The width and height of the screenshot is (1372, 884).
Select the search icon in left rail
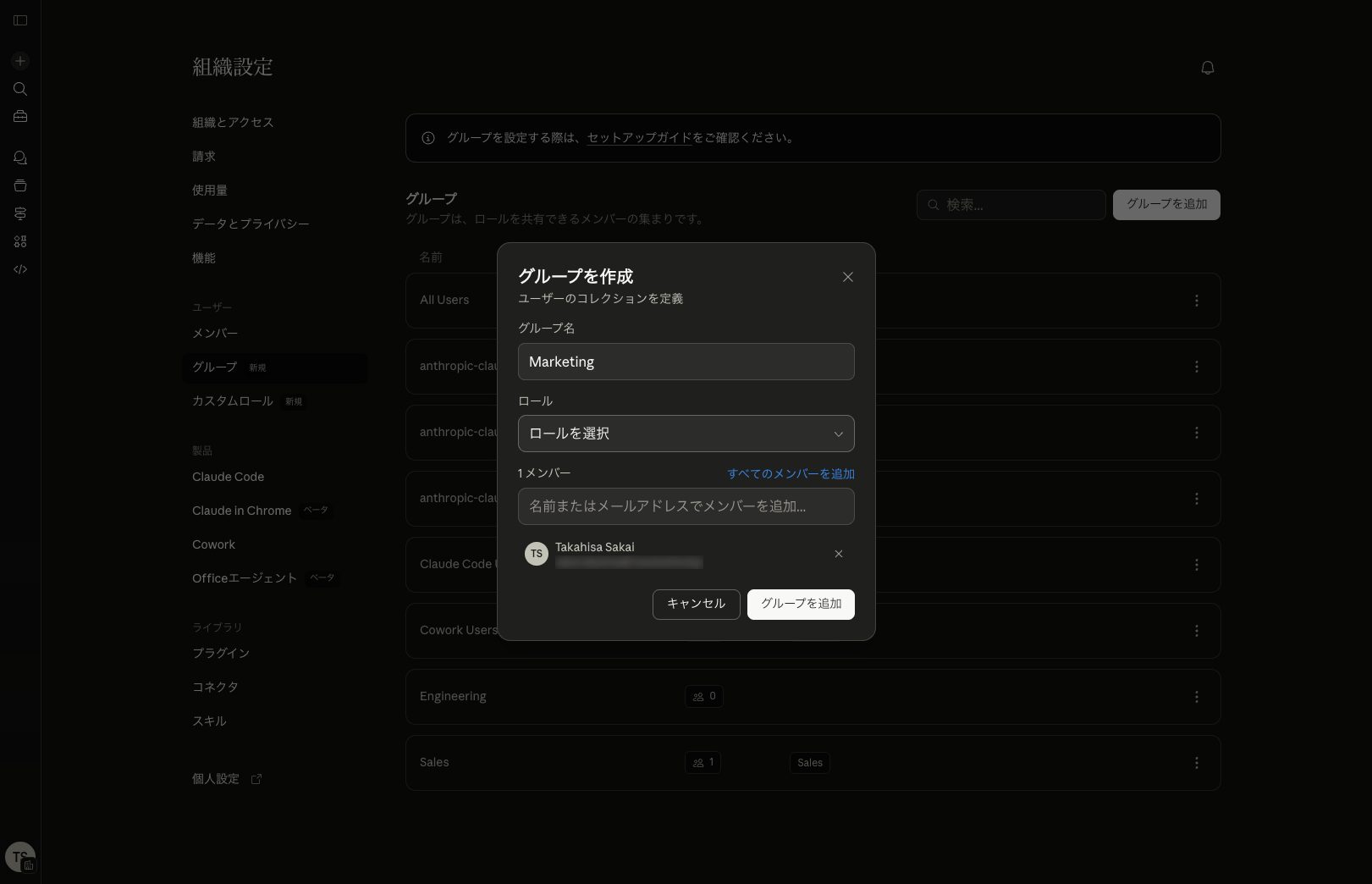click(x=20, y=89)
